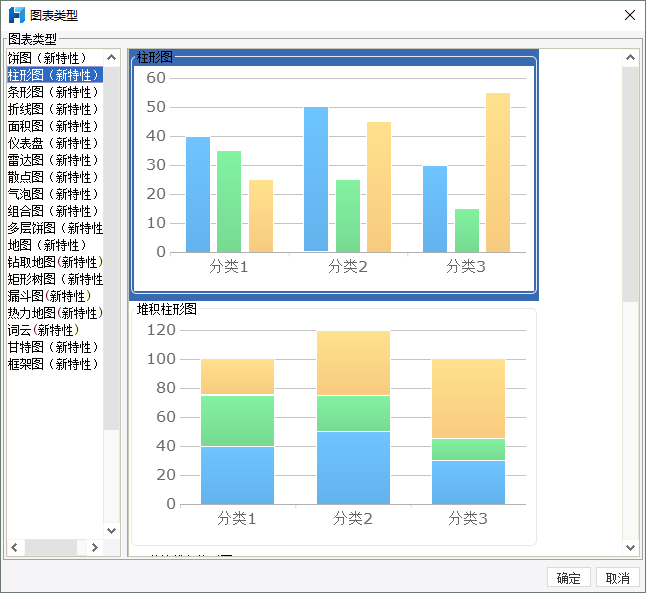Select 甘特图（新特性） list item
Image resolution: width=646 pixels, height=593 pixels.
55,347
